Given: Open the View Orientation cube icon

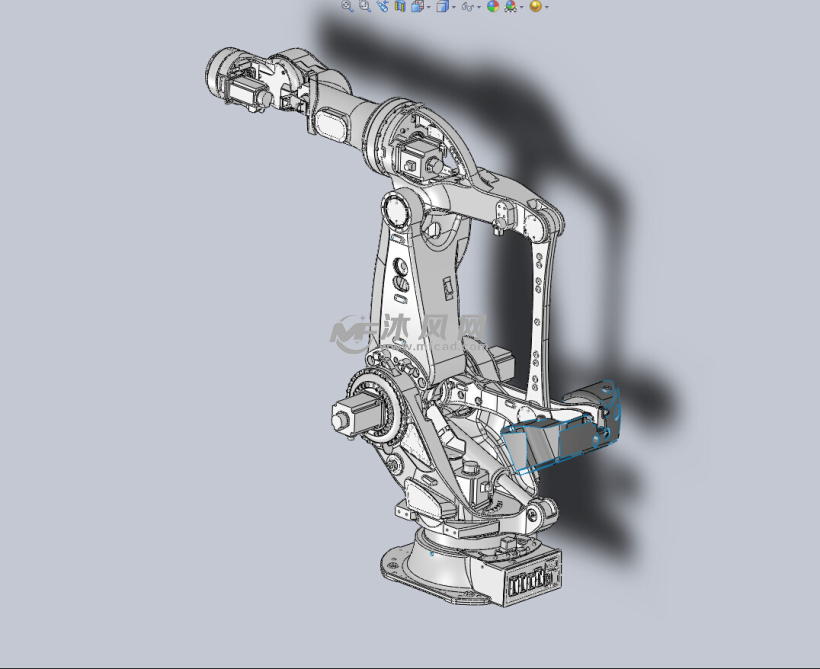Looking at the screenshot, I should pyautogui.click(x=417, y=8).
